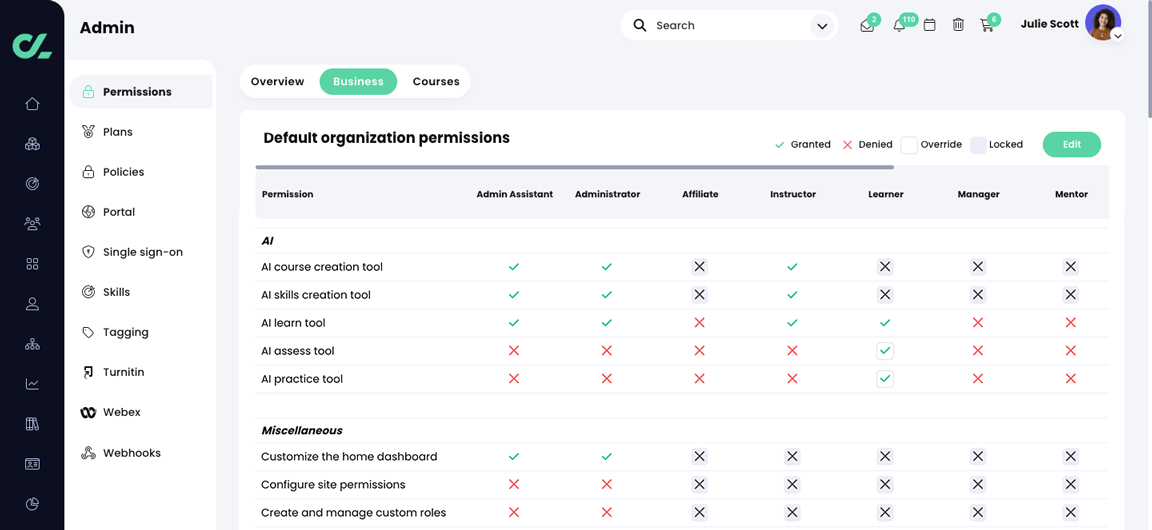
Task: Toggle Learner override for AI practice tool
Action: coord(885,379)
